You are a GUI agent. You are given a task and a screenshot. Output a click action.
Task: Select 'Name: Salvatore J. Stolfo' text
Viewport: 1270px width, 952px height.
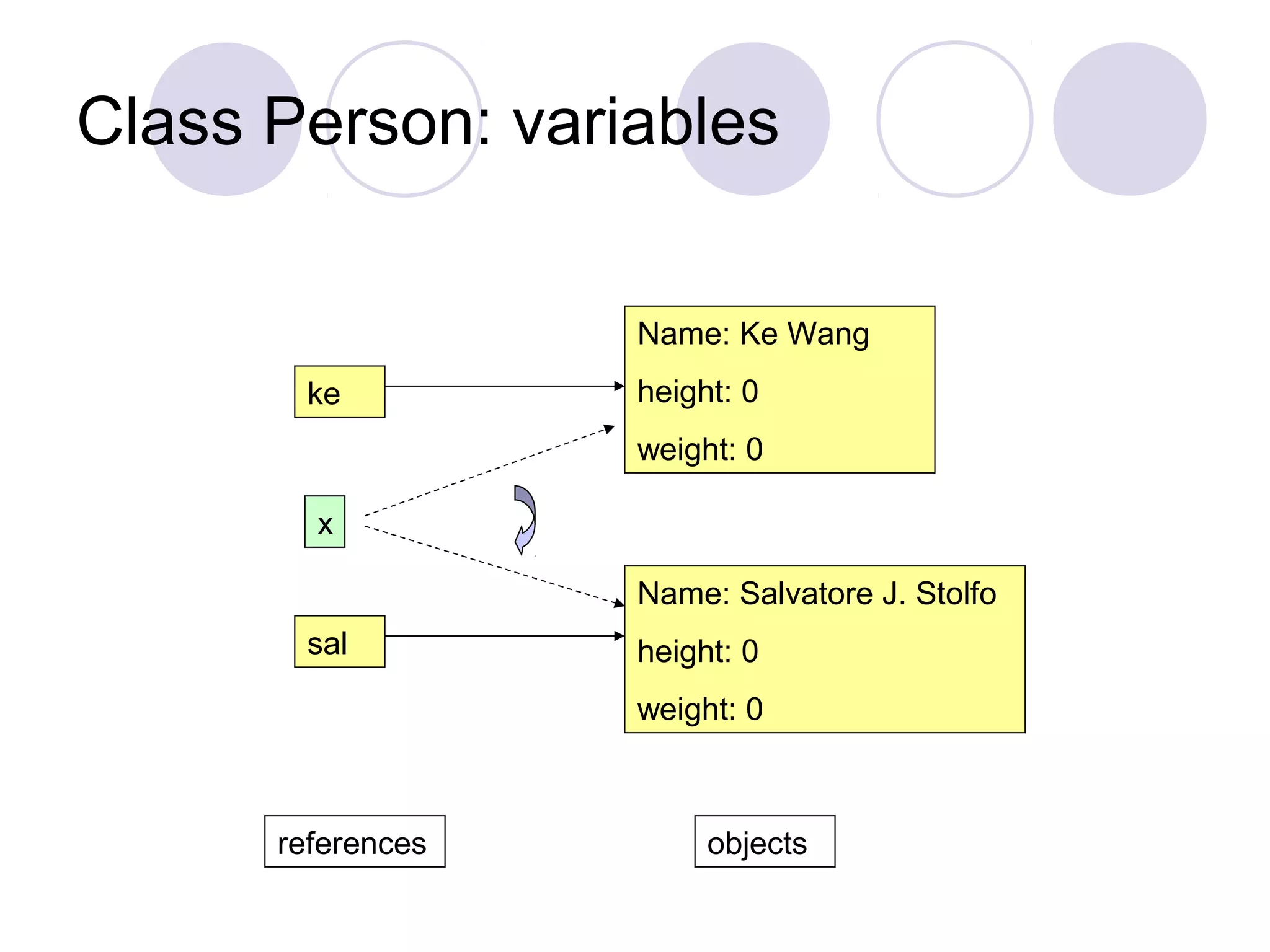816,594
